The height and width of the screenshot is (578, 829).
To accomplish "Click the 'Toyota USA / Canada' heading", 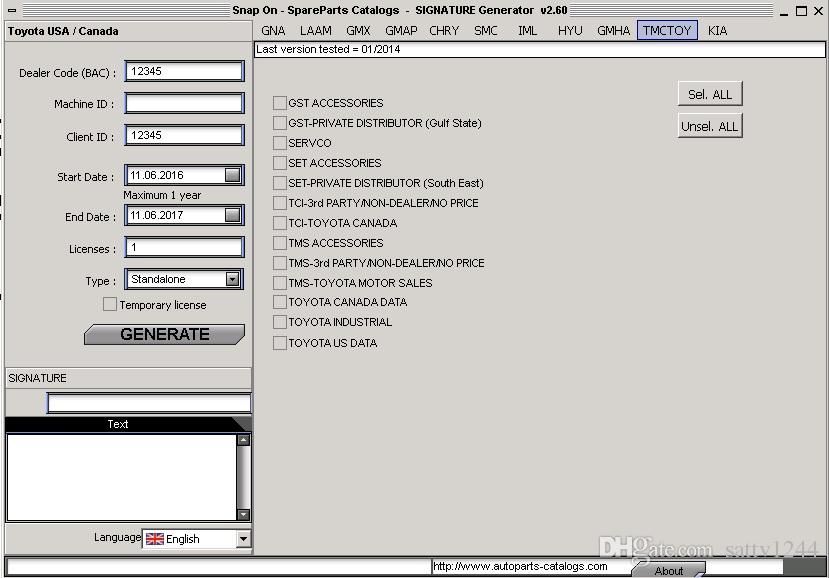I will tap(63, 31).
